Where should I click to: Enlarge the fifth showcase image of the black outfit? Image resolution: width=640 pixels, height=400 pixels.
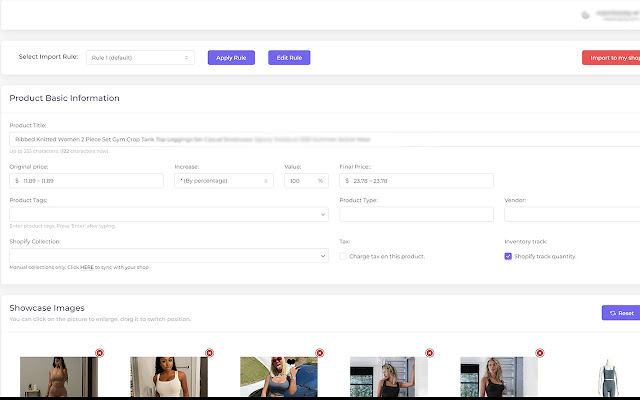point(499,377)
